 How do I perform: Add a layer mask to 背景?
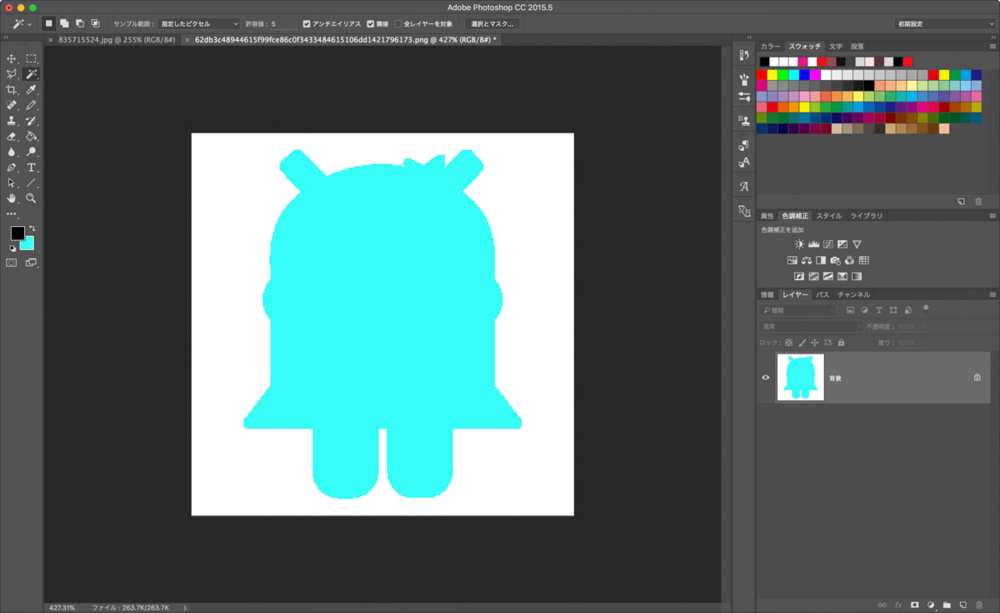(x=915, y=605)
